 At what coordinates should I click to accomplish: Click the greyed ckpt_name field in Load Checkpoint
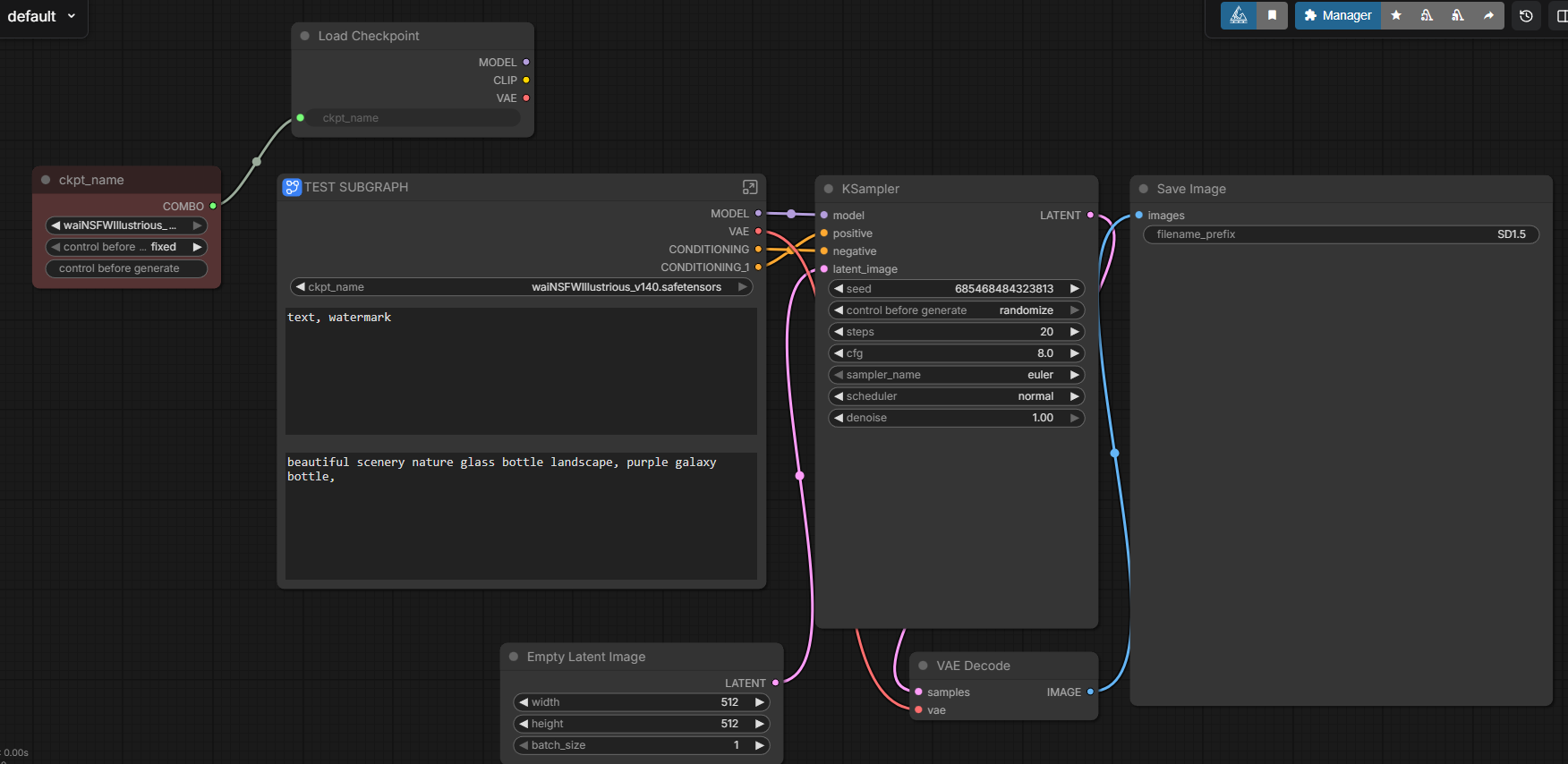click(414, 118)
